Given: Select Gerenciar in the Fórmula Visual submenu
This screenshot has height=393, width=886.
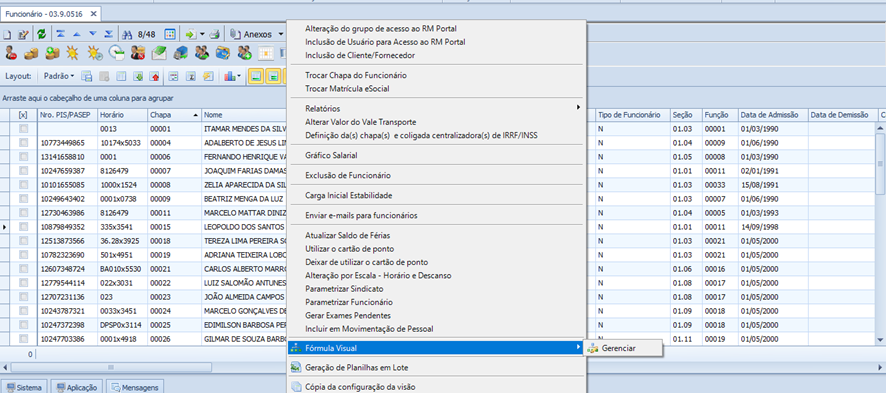Looking at the screenshot, I should 623,348.
